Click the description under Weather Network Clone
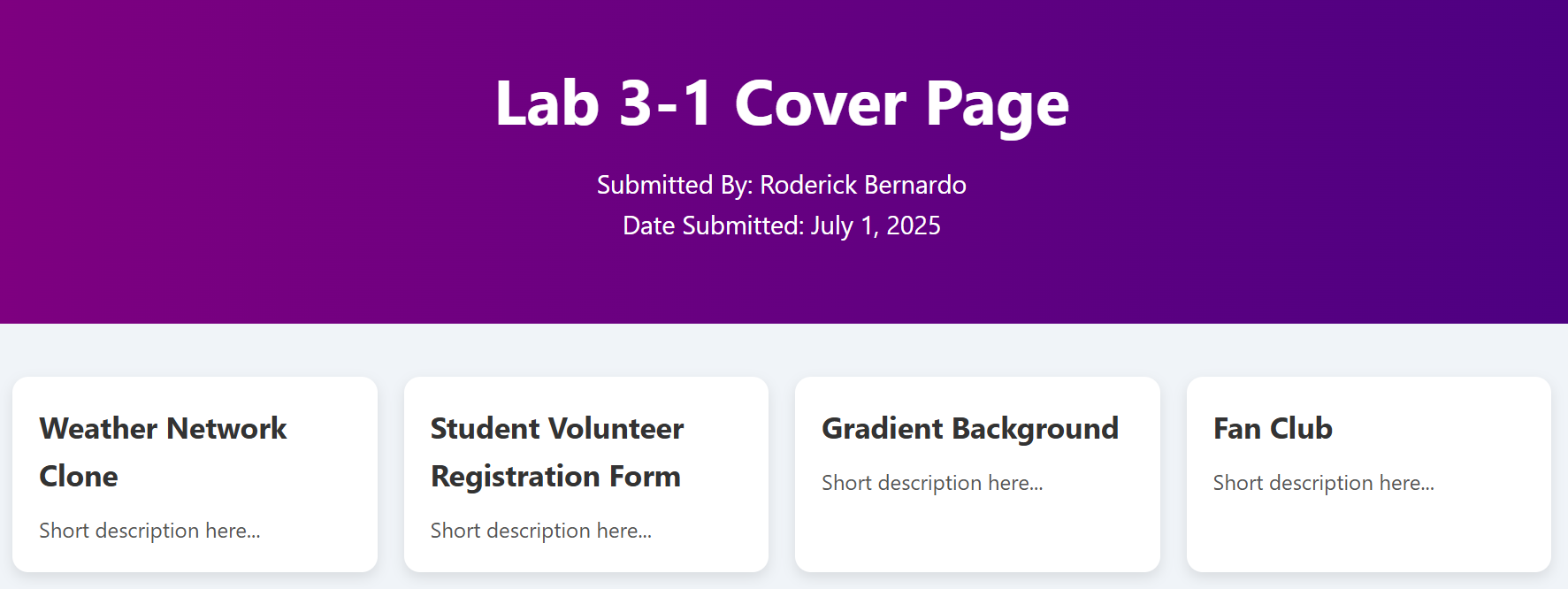 coord(149,531)
